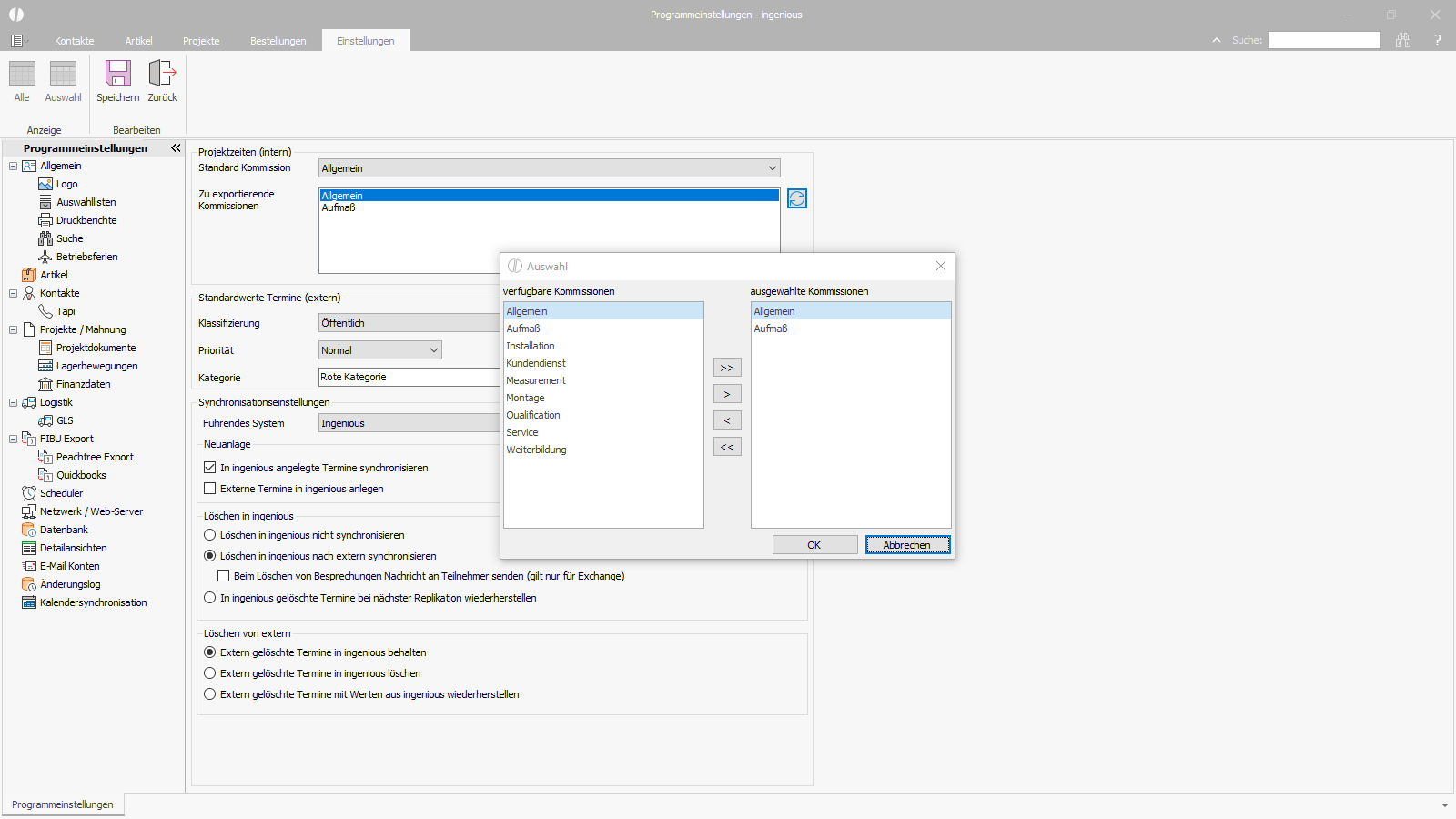The image size is (1456, 819).
Task: Click the Suche input field
Action: point(1324,40)
